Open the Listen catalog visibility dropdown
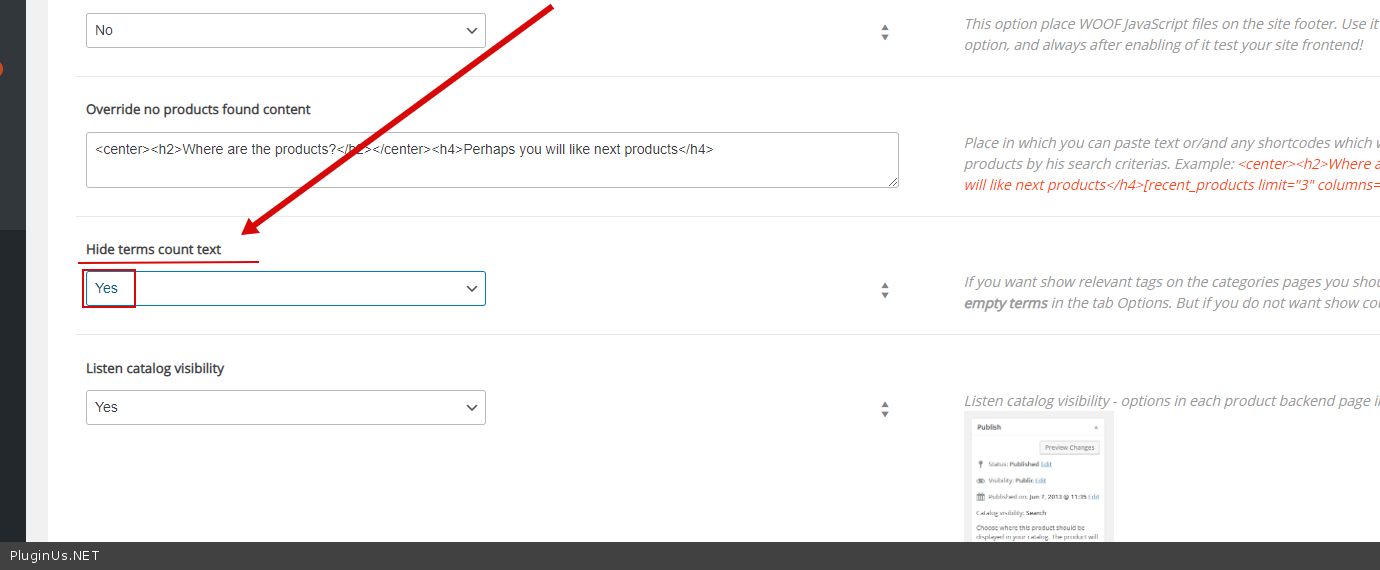The height and width of the screenshot is (570, 1380). (286, 407)
